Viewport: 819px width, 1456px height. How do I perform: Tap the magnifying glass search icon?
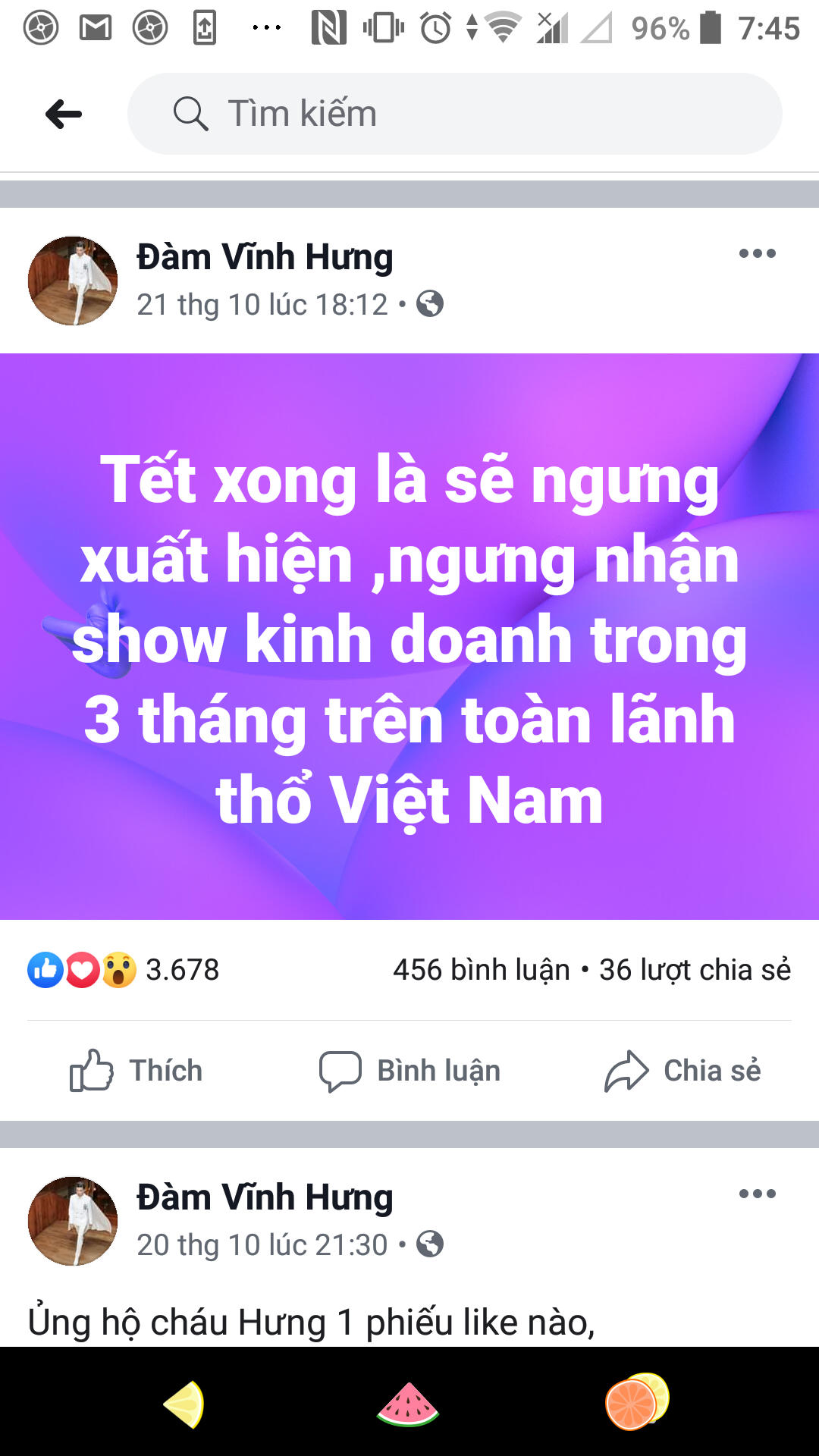coord(190,114)
